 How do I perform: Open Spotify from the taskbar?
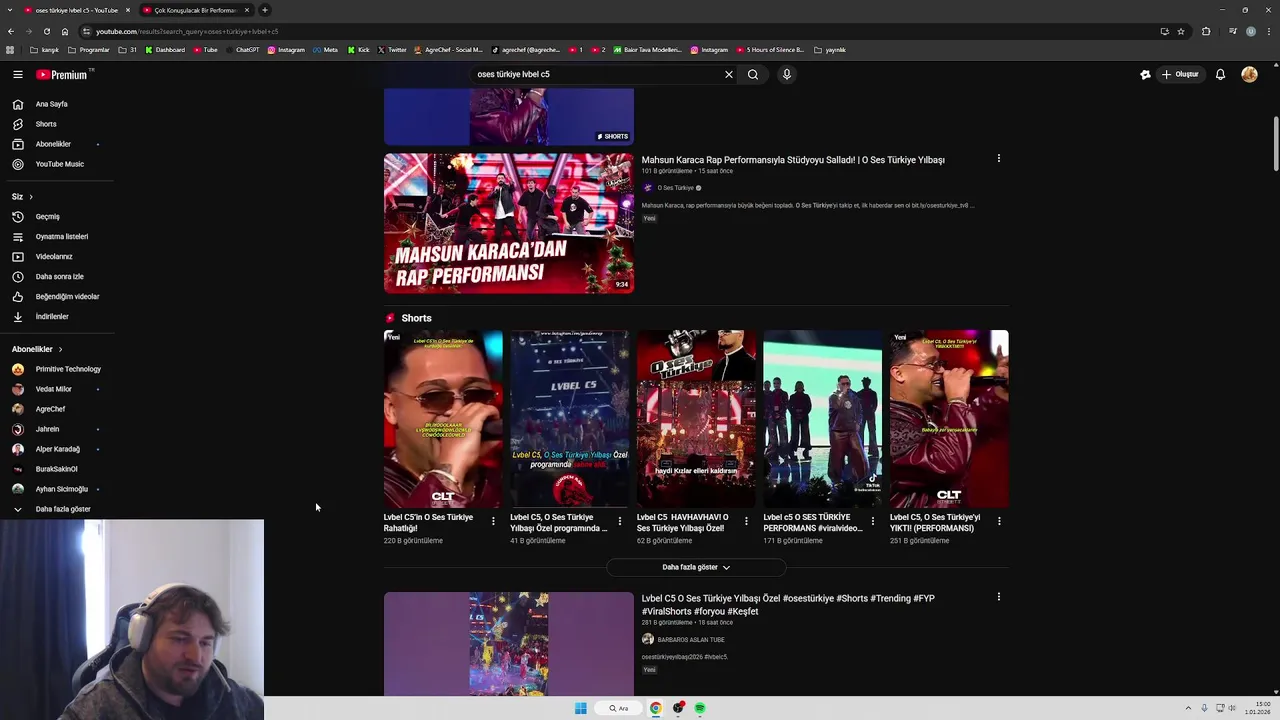(700, 708)
